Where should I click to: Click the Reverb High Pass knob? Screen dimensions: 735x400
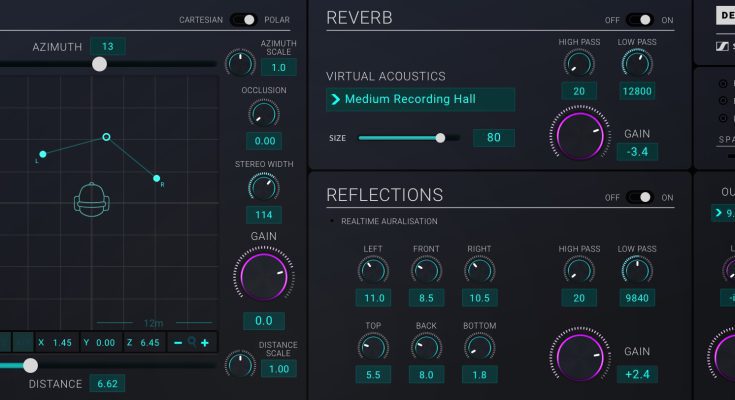coord(578,64)
